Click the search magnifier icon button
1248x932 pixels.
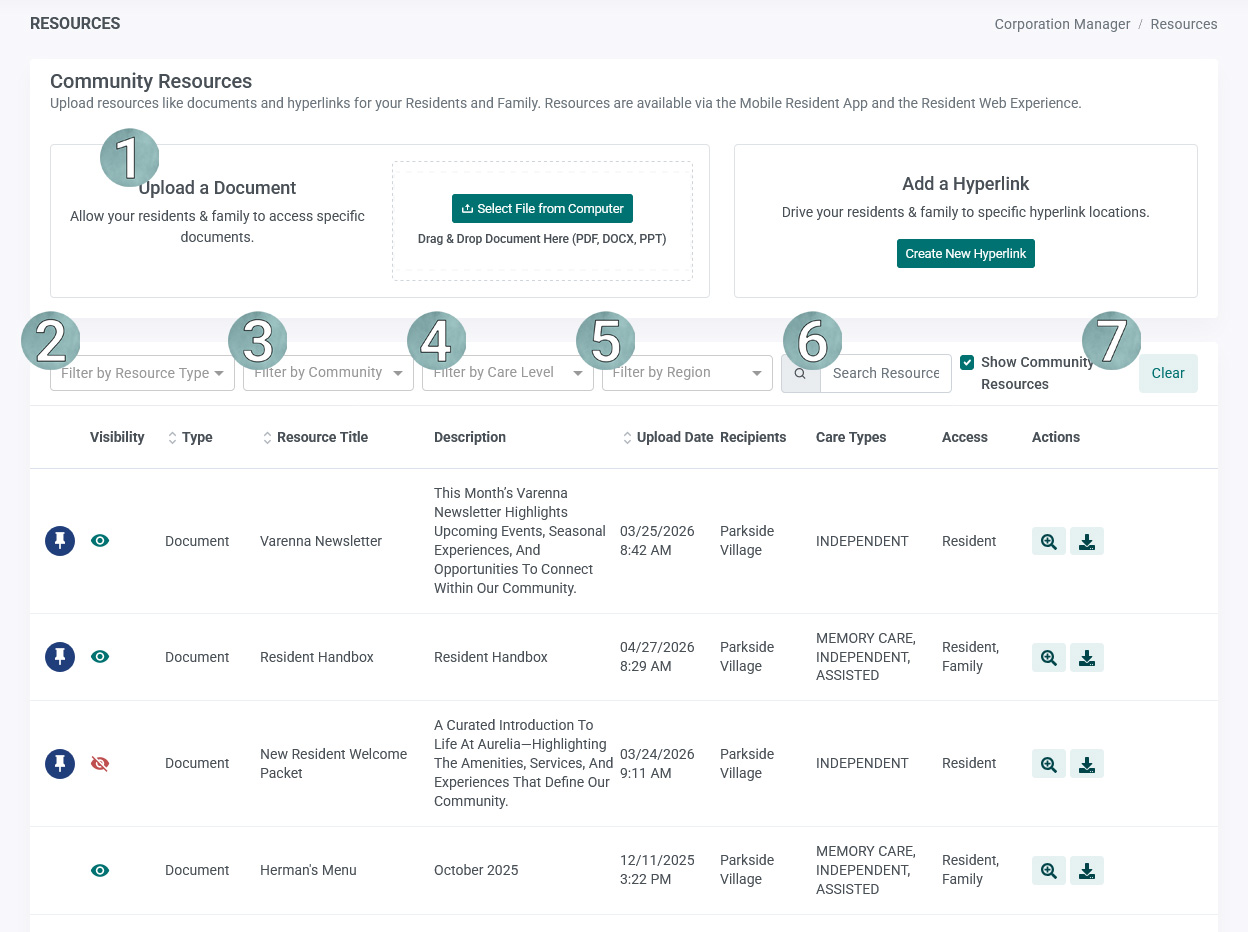click(800, 373)
